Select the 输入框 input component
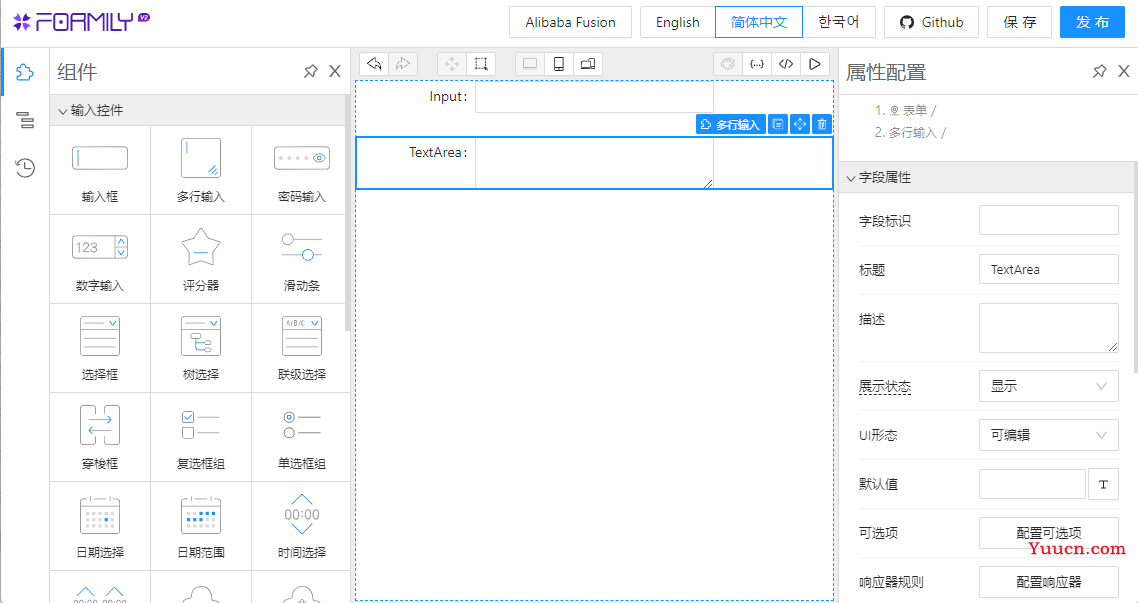 point(100,170)
